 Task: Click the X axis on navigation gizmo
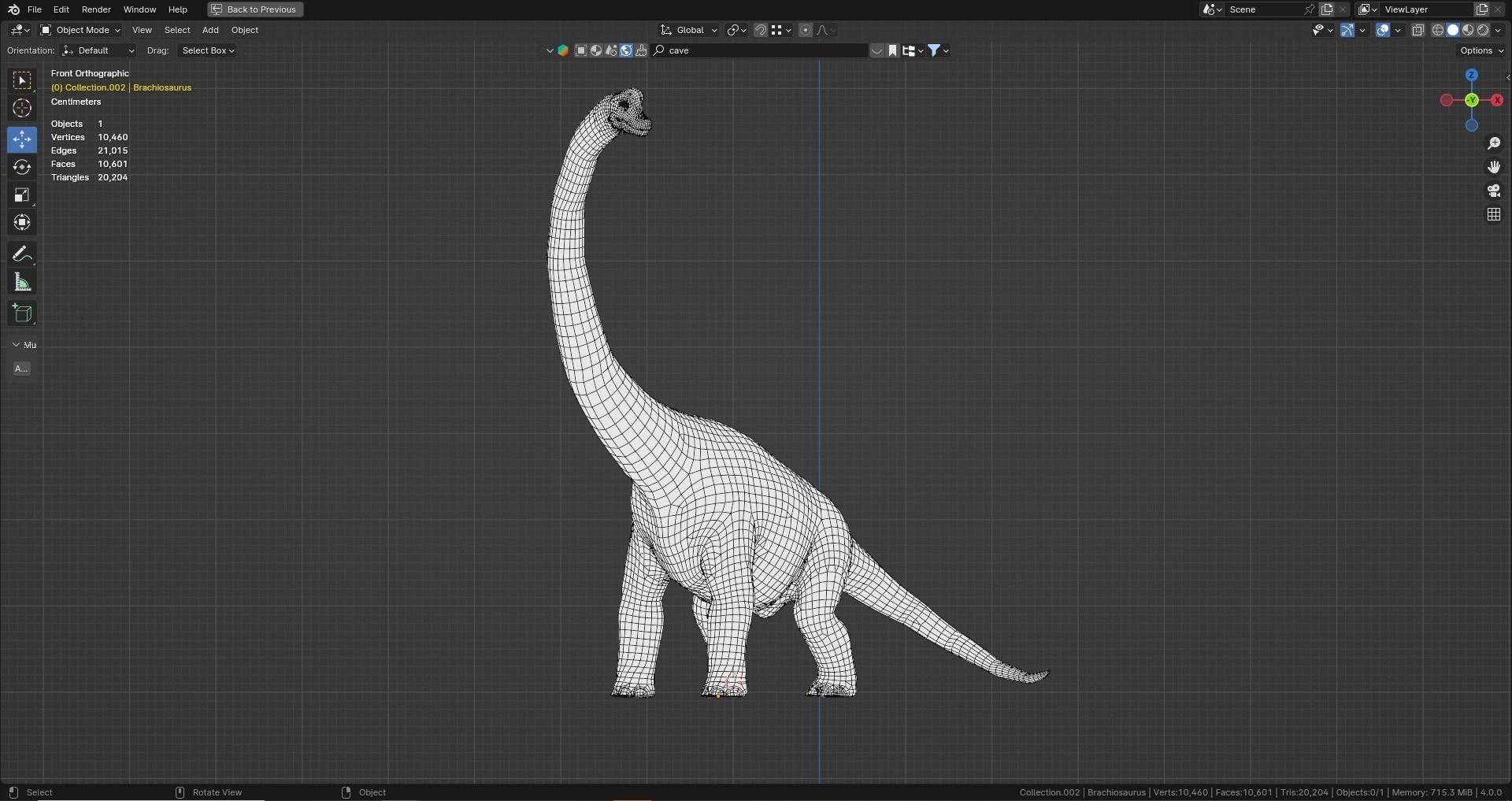[1497, 100]
